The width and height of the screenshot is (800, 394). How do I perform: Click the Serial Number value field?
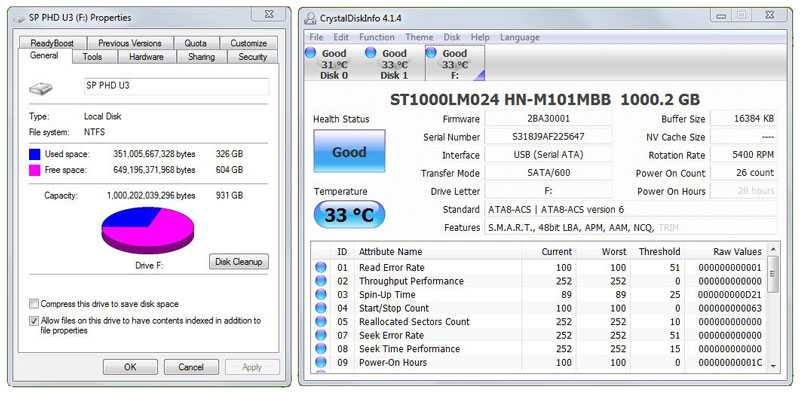(x=548, y=137)
